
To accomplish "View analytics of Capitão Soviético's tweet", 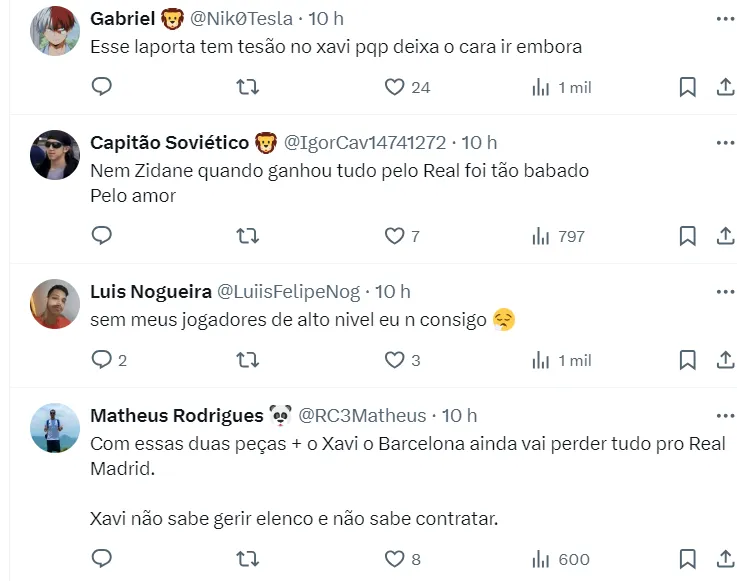I will pos(541,236).
